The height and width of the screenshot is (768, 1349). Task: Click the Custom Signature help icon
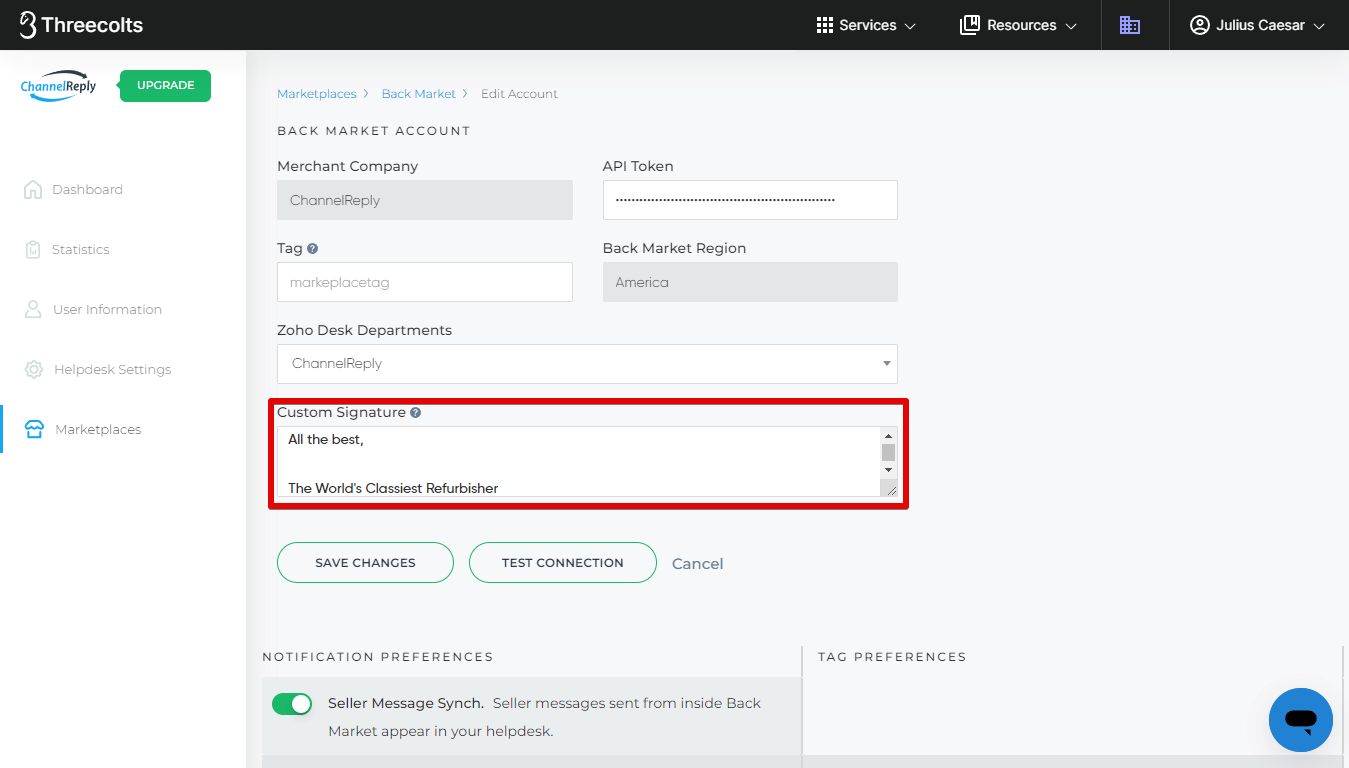tap(415, 412)
